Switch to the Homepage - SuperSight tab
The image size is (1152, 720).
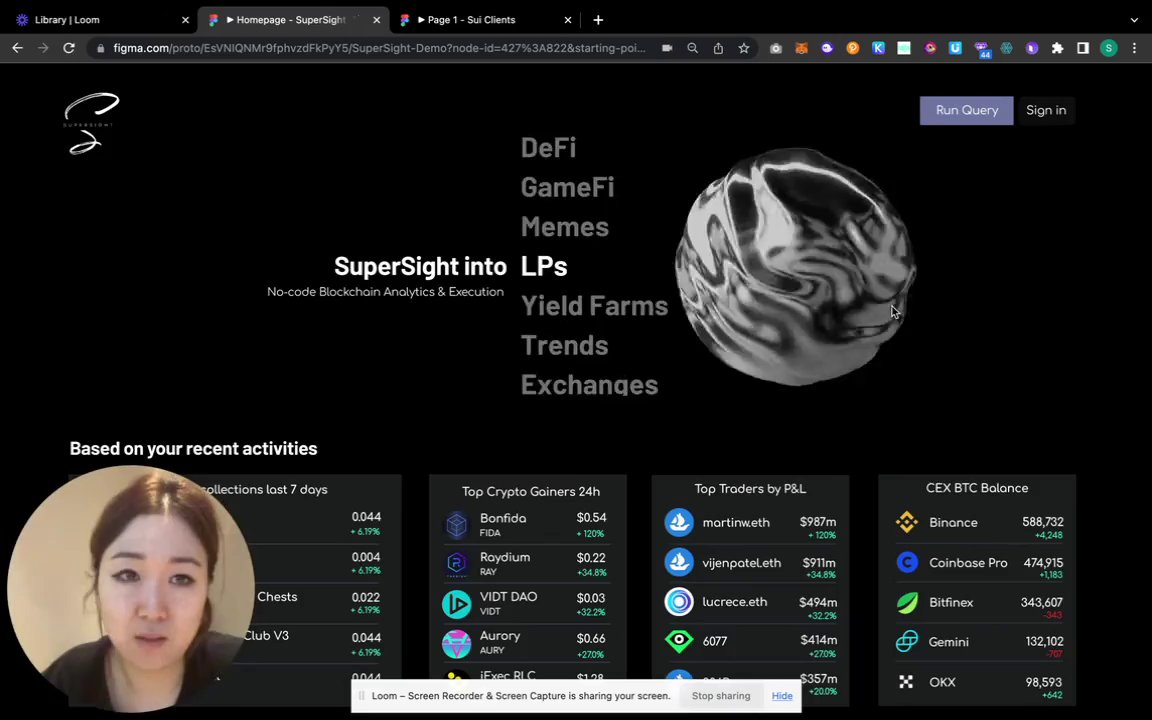[294, 20]
